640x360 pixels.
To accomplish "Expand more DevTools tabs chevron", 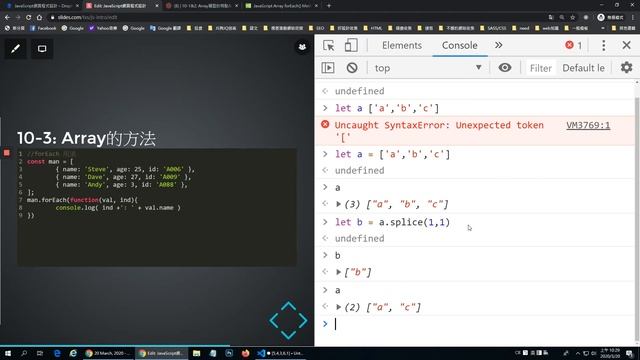I will click(498, 45).
